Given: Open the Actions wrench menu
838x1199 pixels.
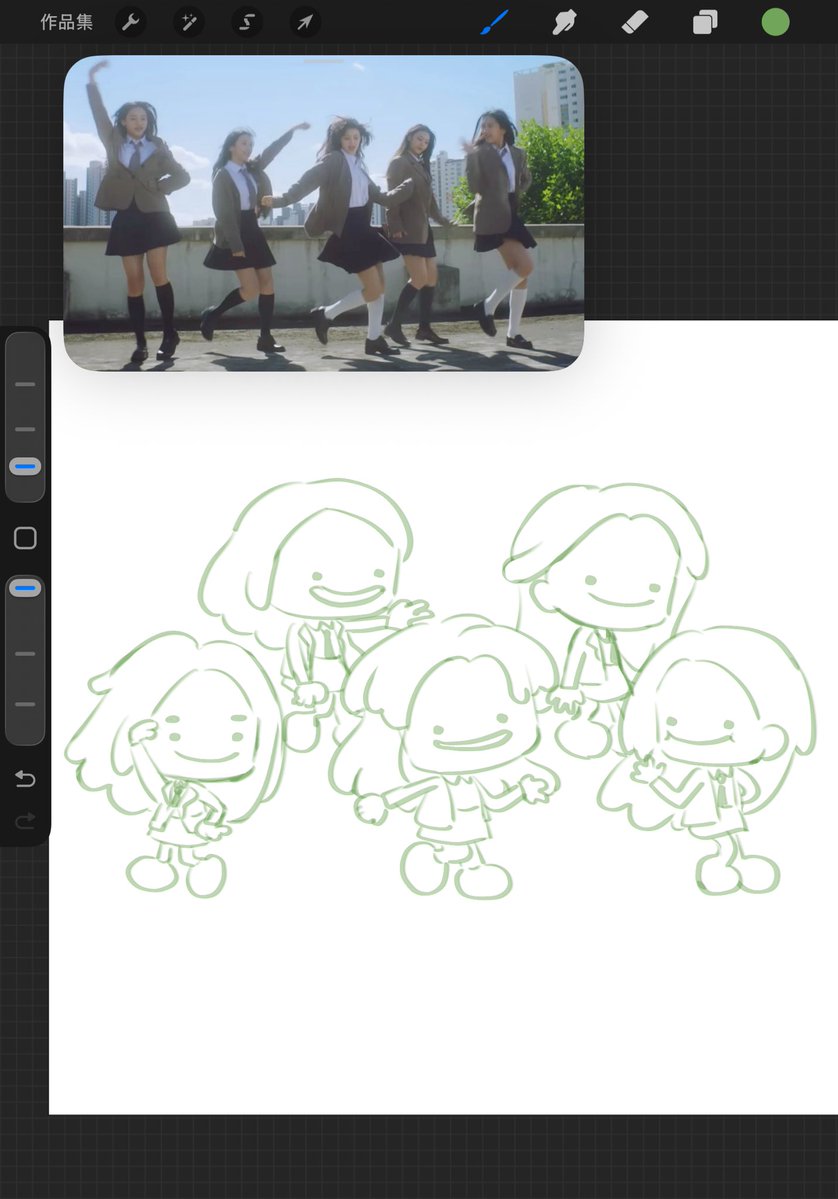Looking at the screenshot, I should pos(131,22).
